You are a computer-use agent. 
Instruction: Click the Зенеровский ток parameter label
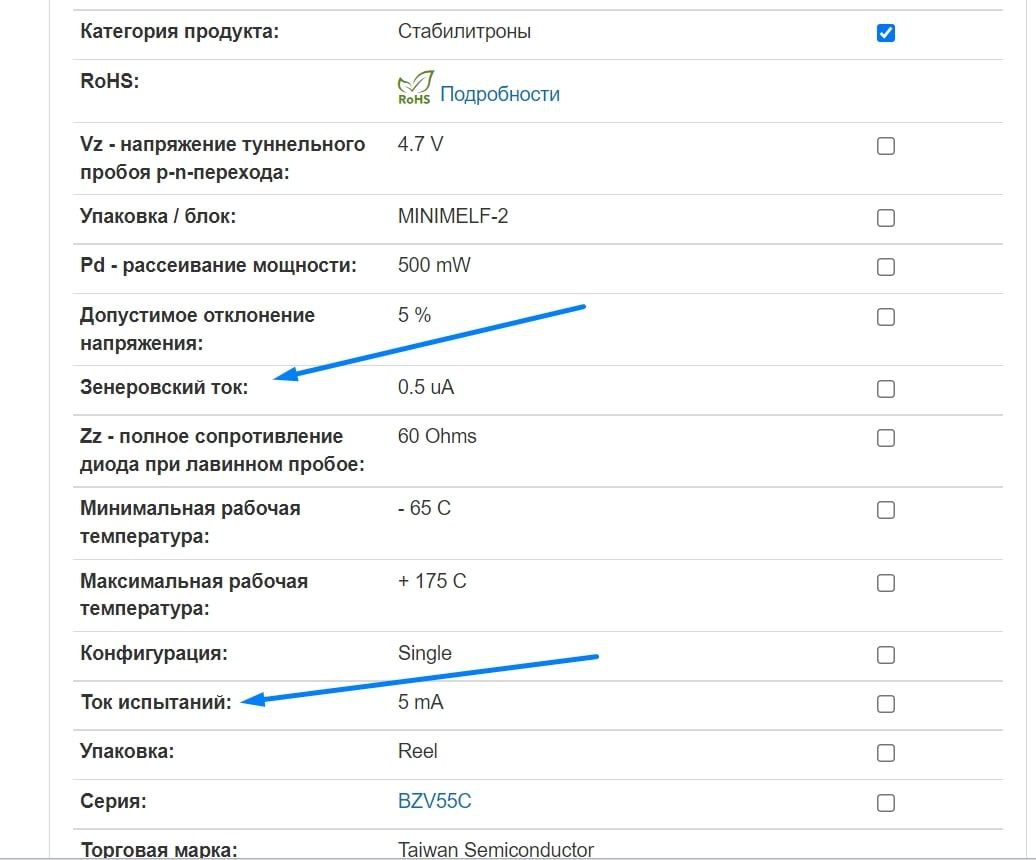[164, 387]
